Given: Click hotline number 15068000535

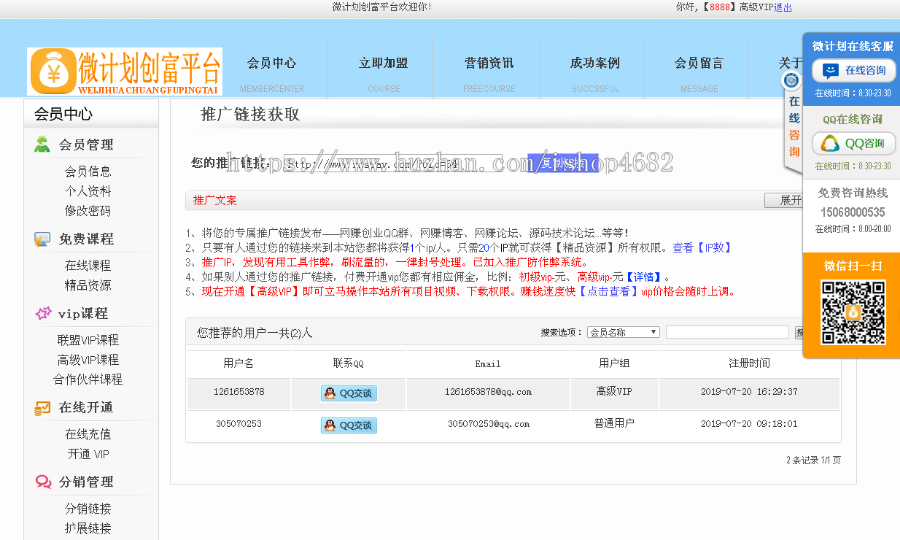Looking at the screenshot, I should tap(853, 212).
